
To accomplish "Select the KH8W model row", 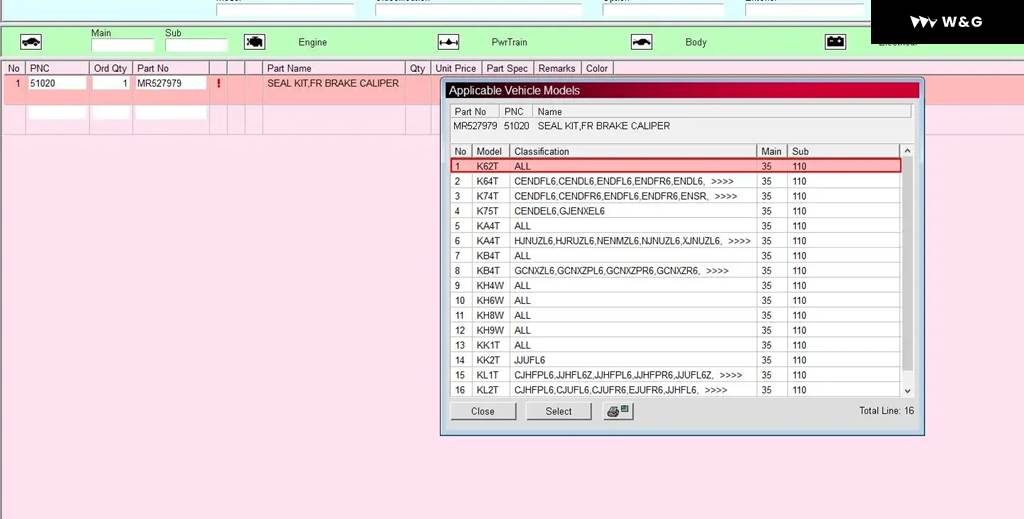I will (x=676, y=316).
